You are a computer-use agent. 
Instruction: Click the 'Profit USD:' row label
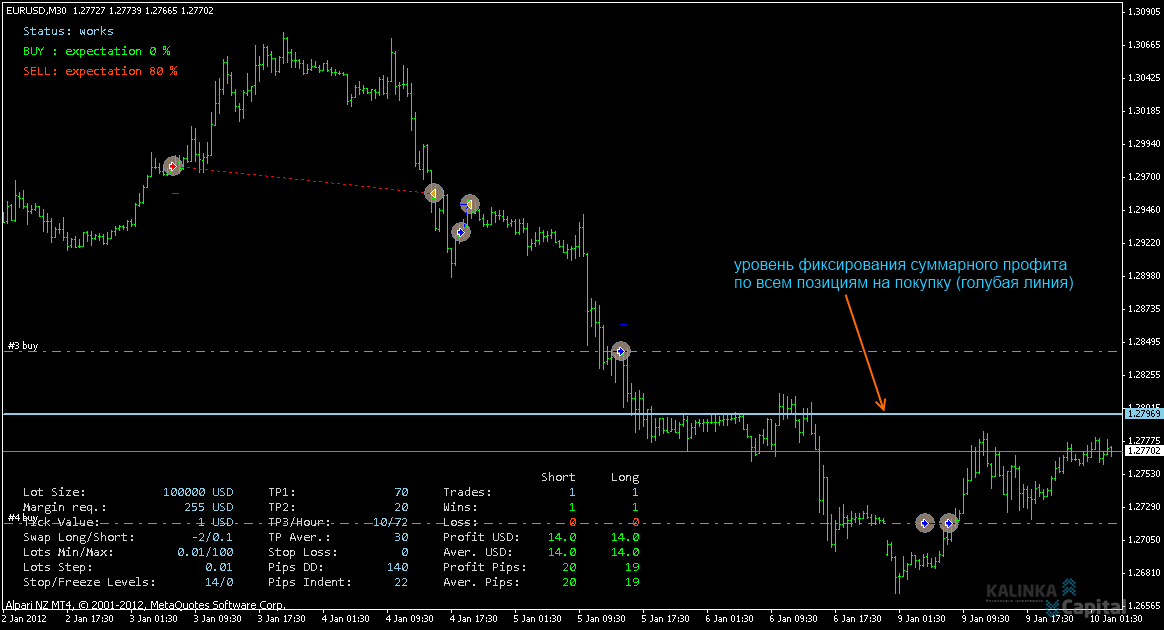coord(482,537)
